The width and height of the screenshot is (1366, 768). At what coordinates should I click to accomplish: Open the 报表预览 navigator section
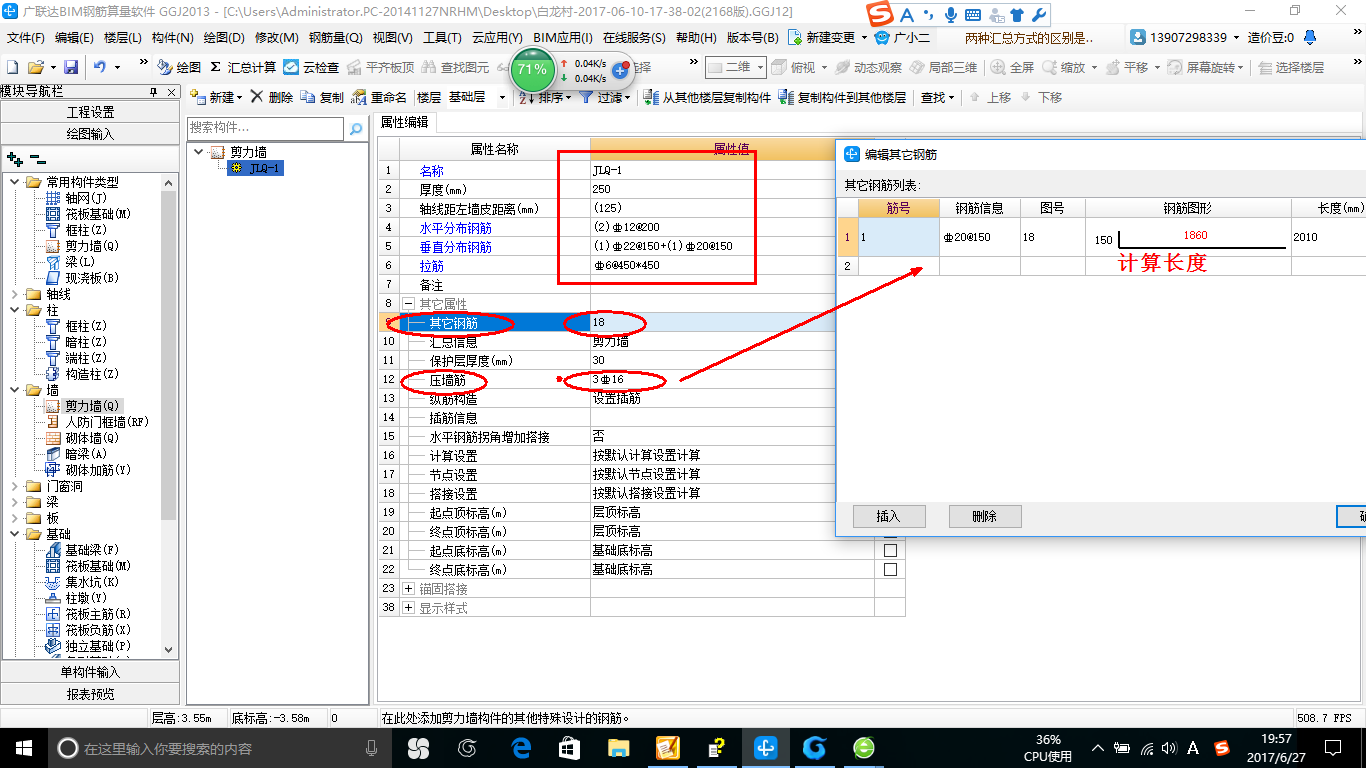91,694
